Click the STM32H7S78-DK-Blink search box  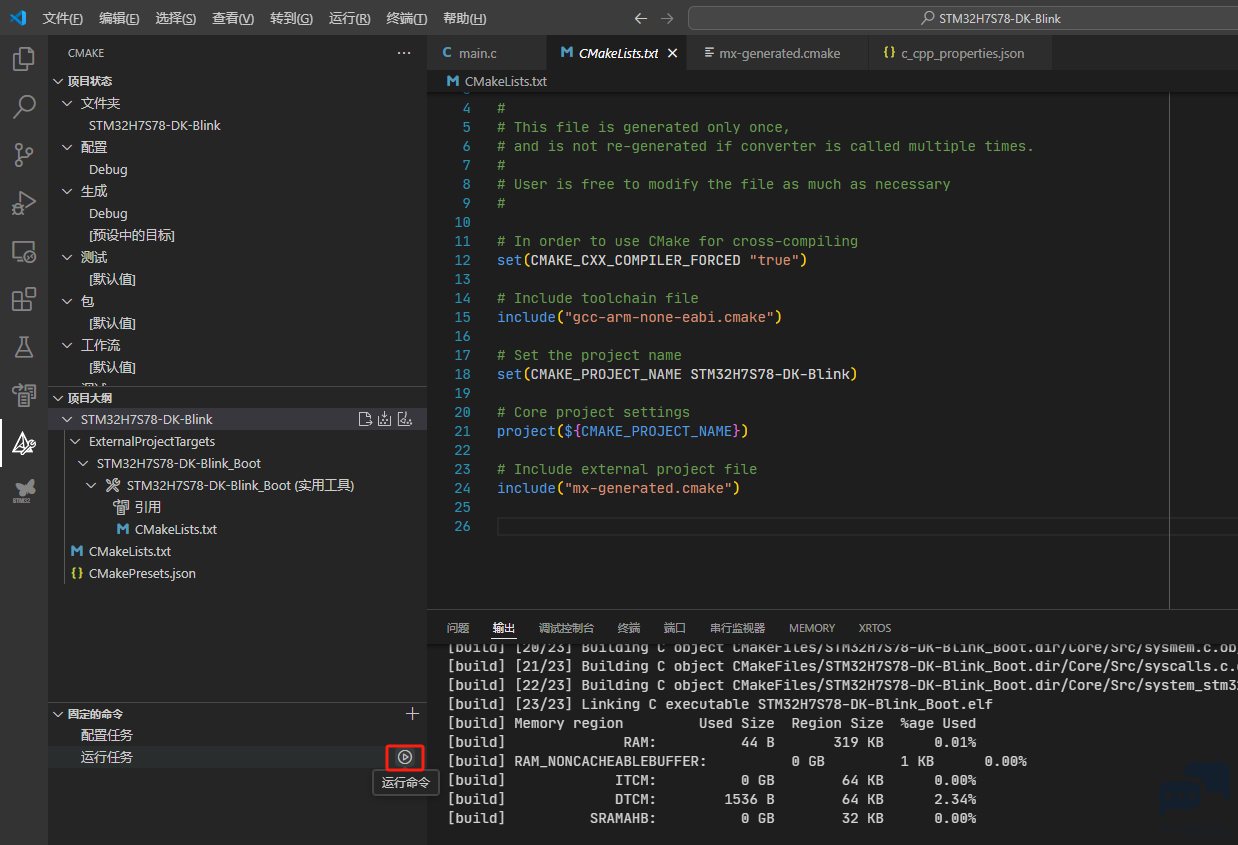click(x=963, y=18)
